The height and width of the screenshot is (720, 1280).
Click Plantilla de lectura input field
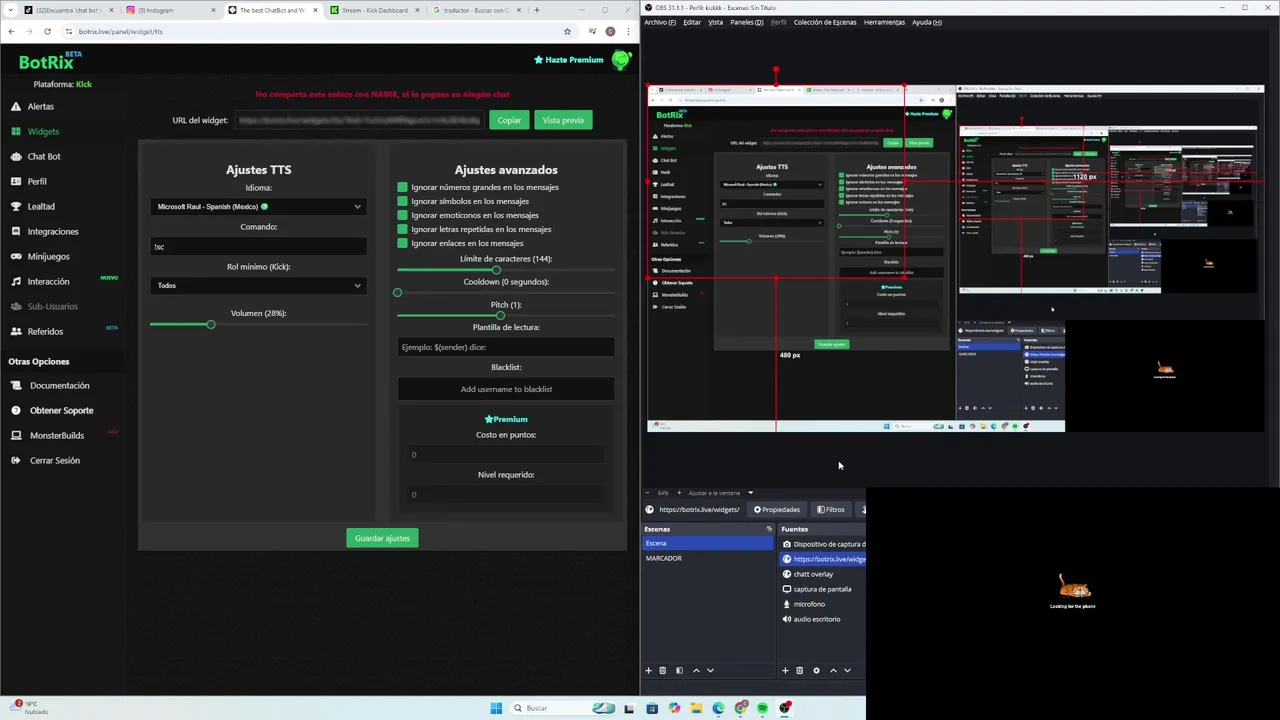tap(506, 347)
